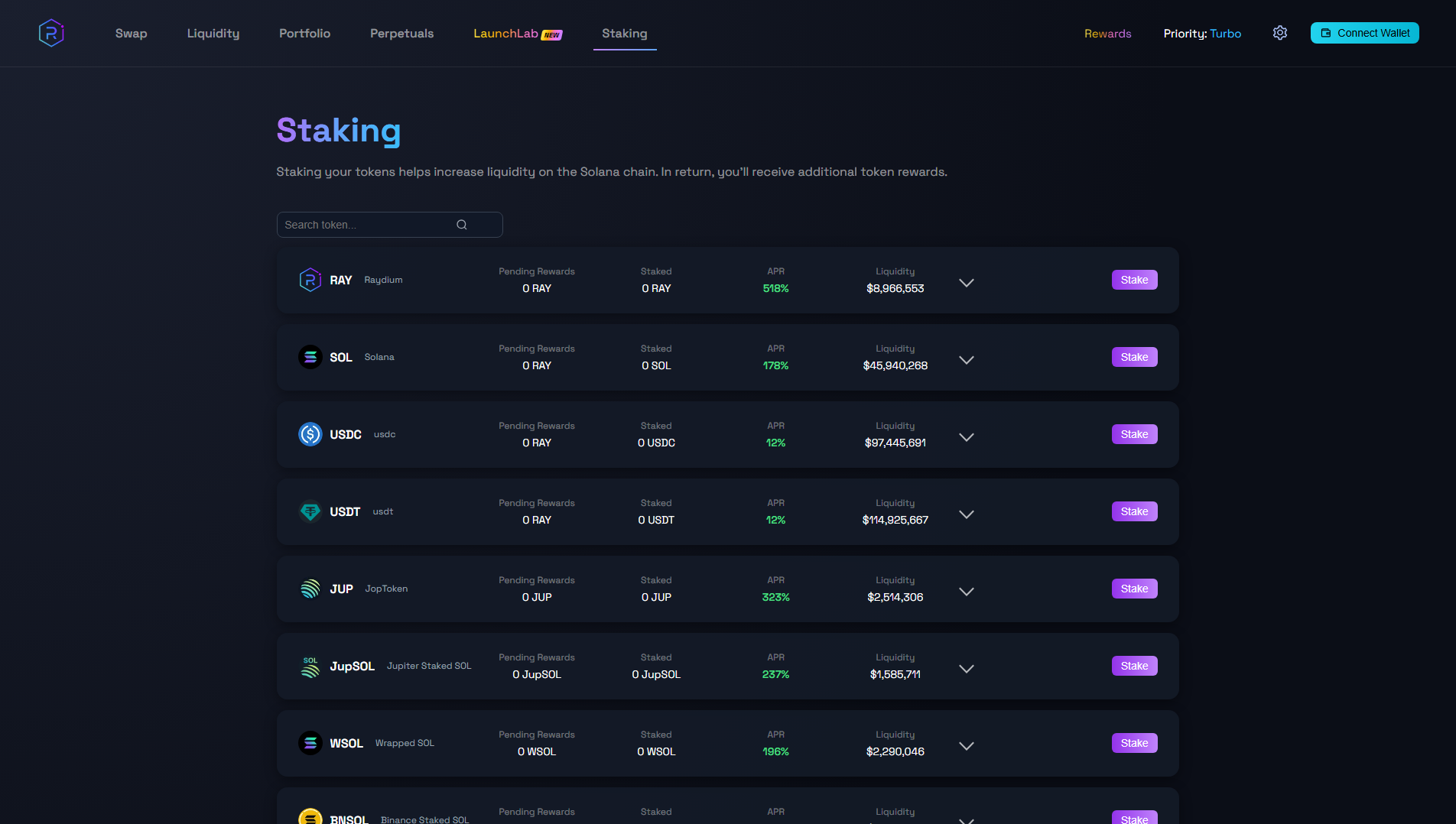1456x824 pixels.
Task: Click the Wrapped SOL label
Action: pyautogui.click(x=405, y=743)
